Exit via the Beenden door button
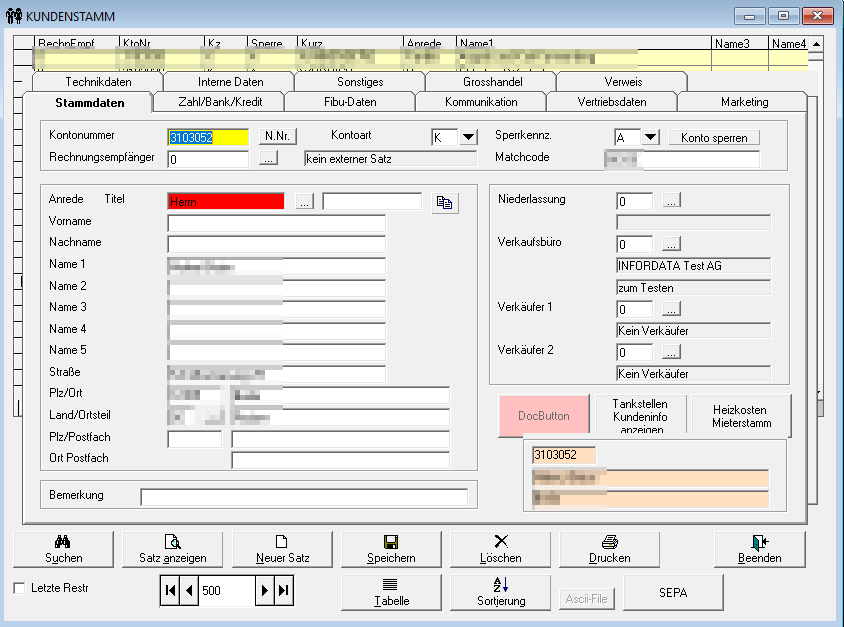 pos(759,549)
